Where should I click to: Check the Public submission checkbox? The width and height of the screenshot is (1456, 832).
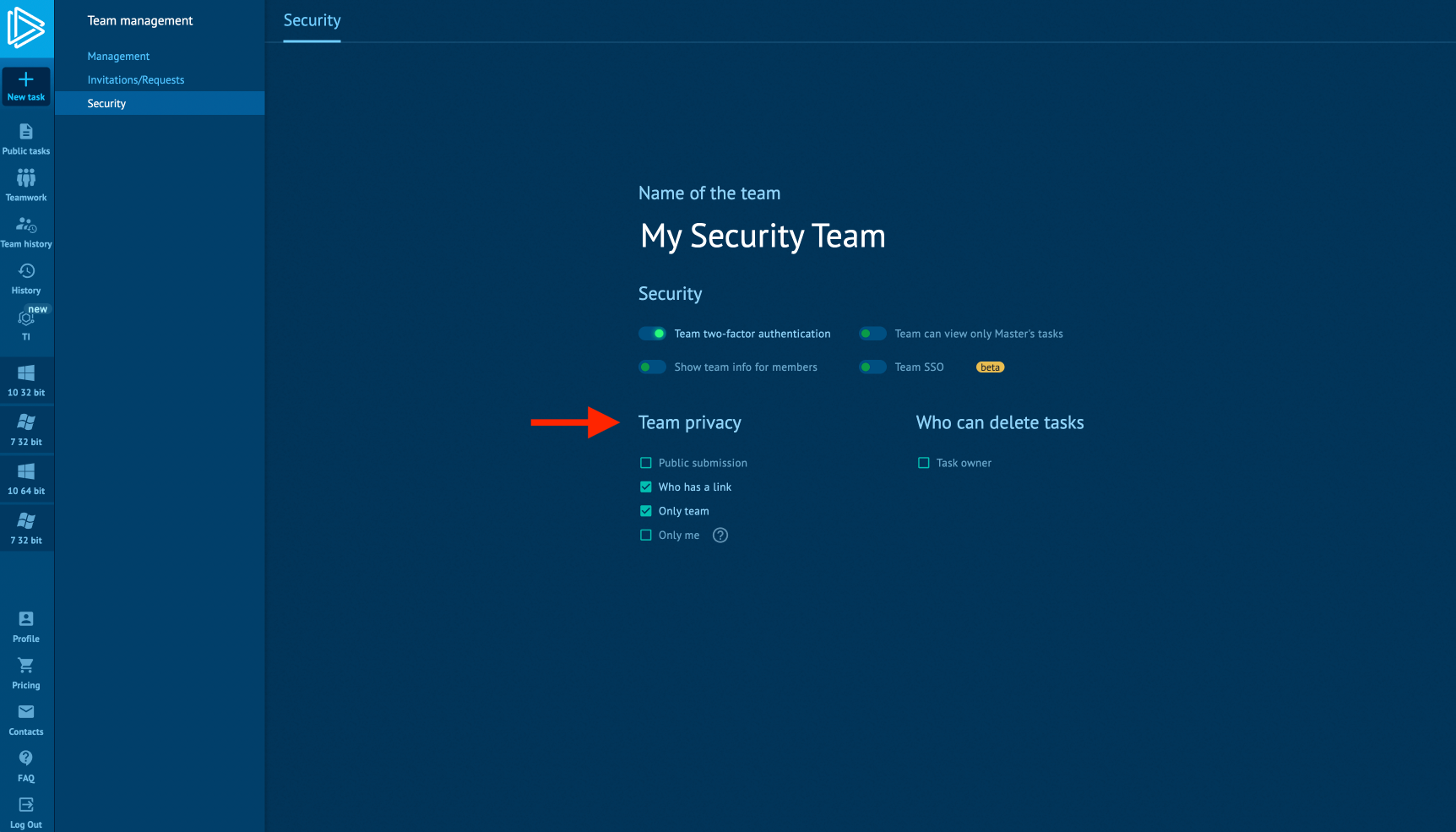[646, 463]
